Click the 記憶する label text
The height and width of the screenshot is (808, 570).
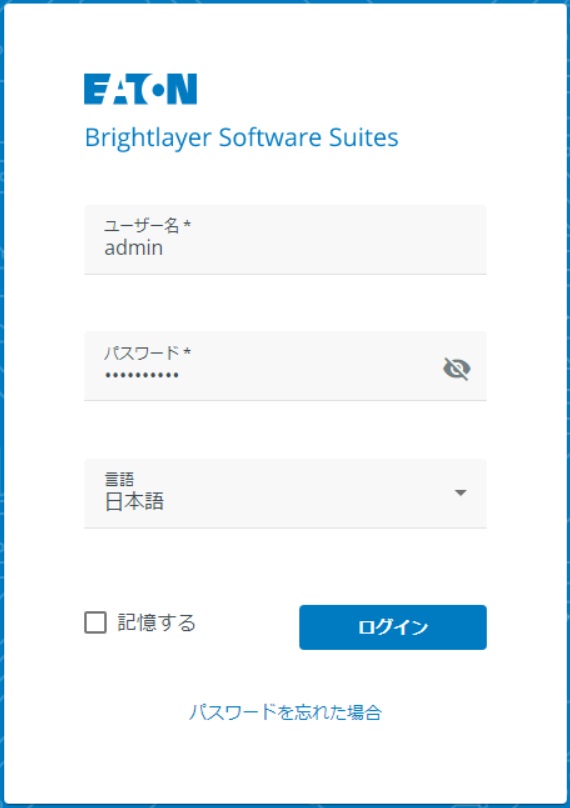pos(156,622)
